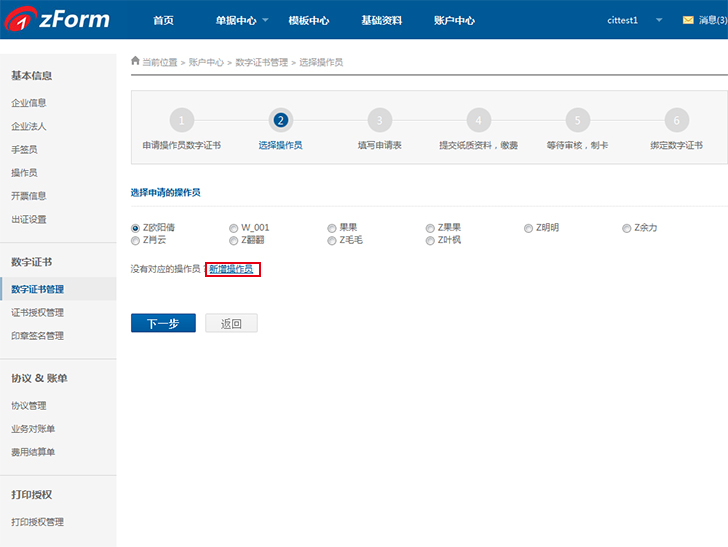Viewport: 728px width, 547px height.
Task: Click step 3 circle 填写申请表
Action: click(x=379, y=121)
